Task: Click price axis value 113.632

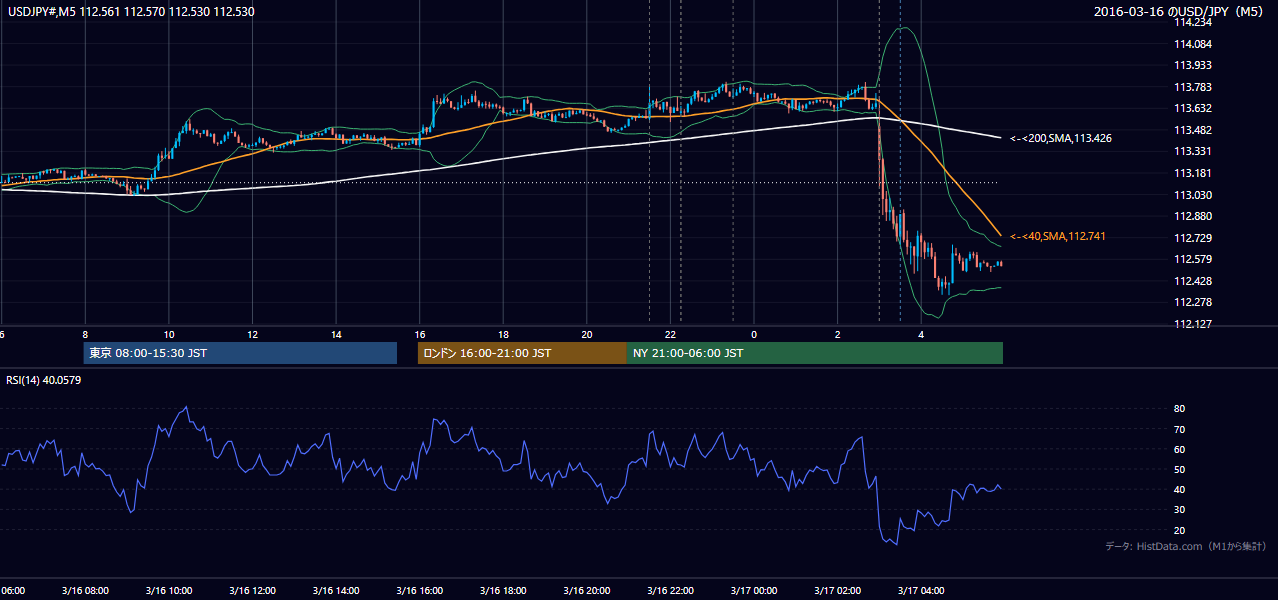Action: (x=1193, y=109)
